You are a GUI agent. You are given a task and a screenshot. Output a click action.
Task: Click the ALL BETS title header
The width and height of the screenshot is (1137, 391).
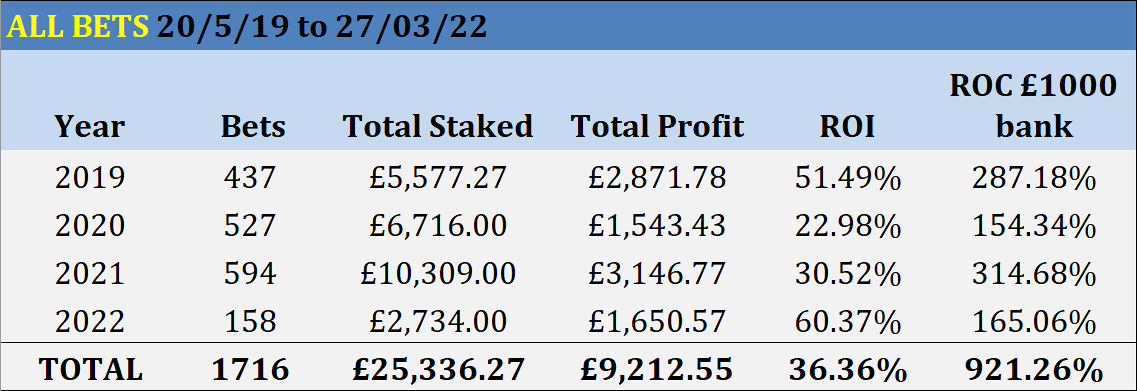click(x=247, y=26)
